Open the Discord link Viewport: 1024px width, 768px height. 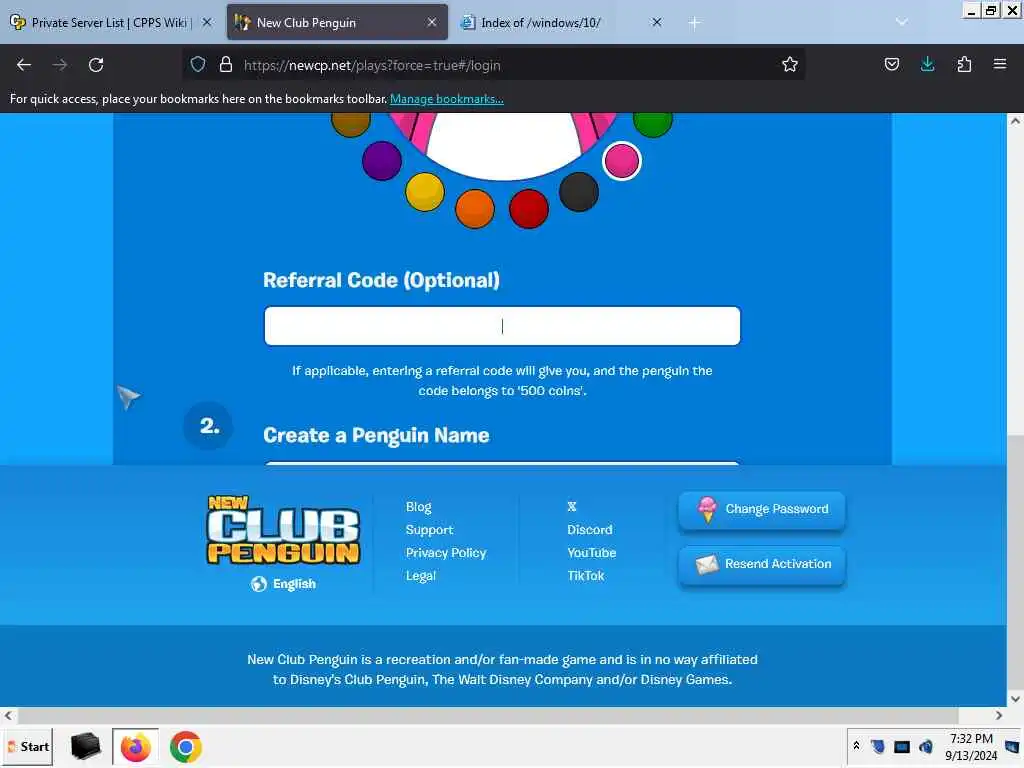590,530
